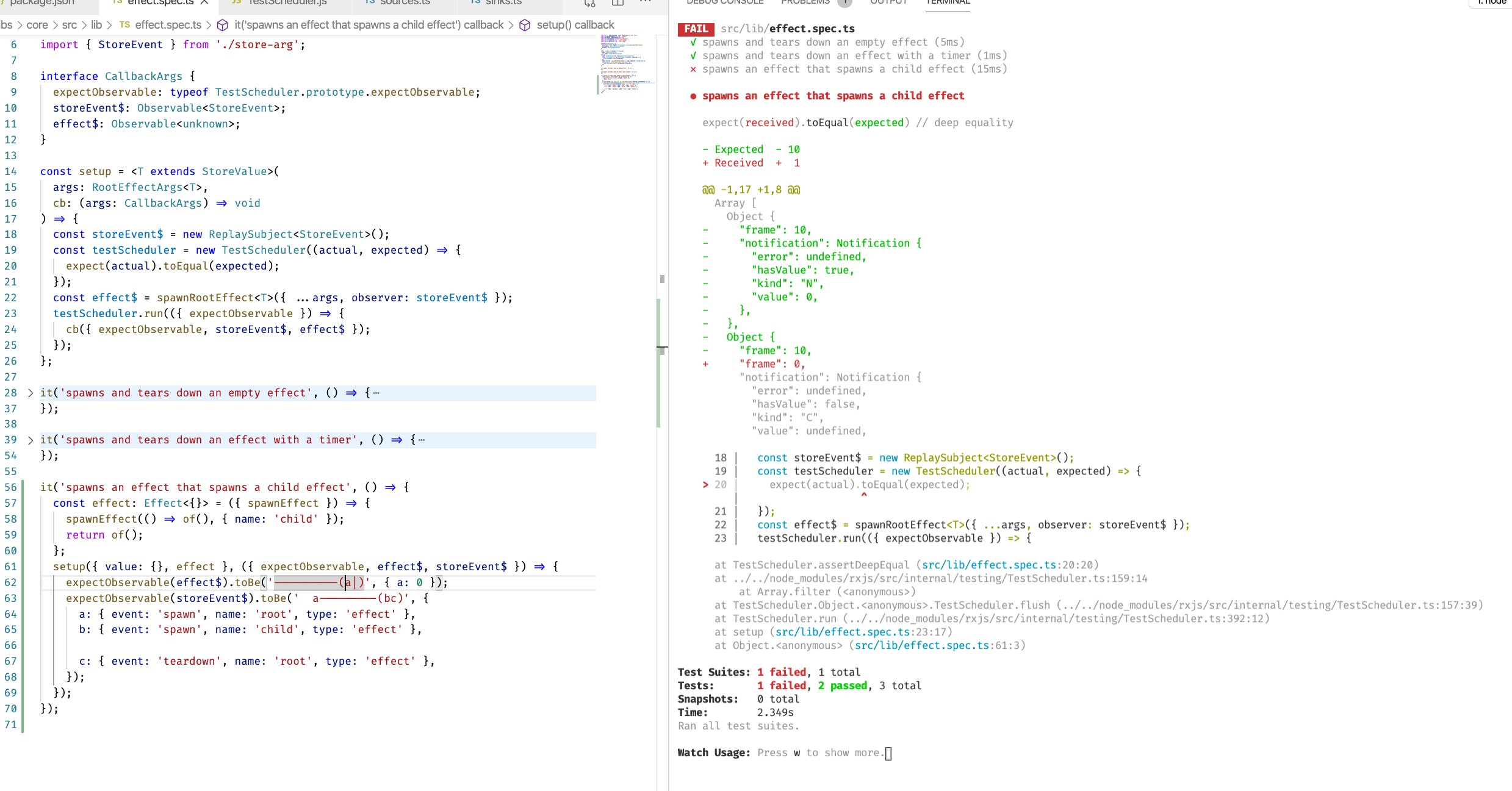
Task: Click 'spawnRootEffect' in the line 22 editor code
Action: coord(205,298)
